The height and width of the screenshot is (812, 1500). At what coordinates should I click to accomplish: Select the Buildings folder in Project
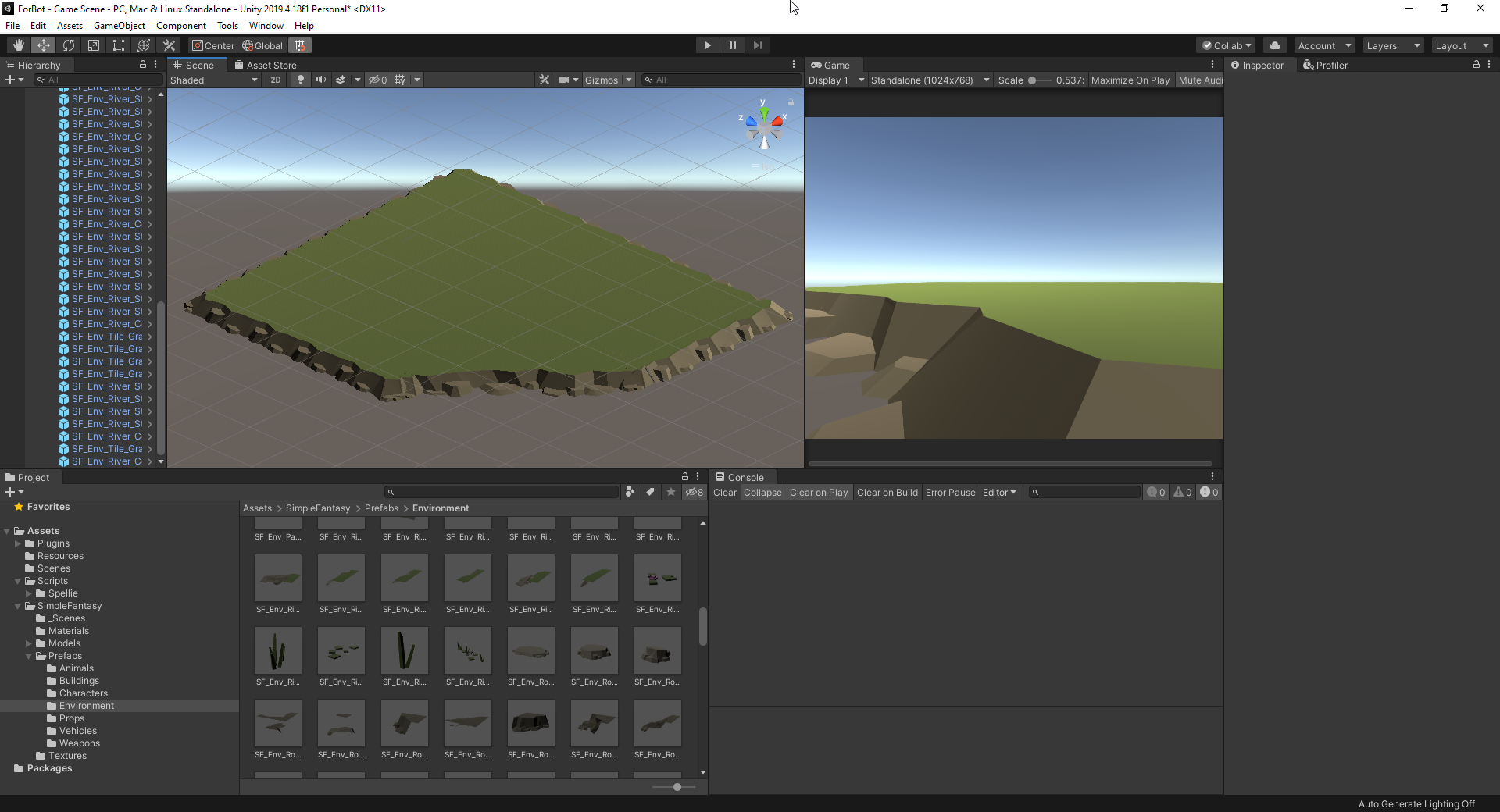[79, 681]
